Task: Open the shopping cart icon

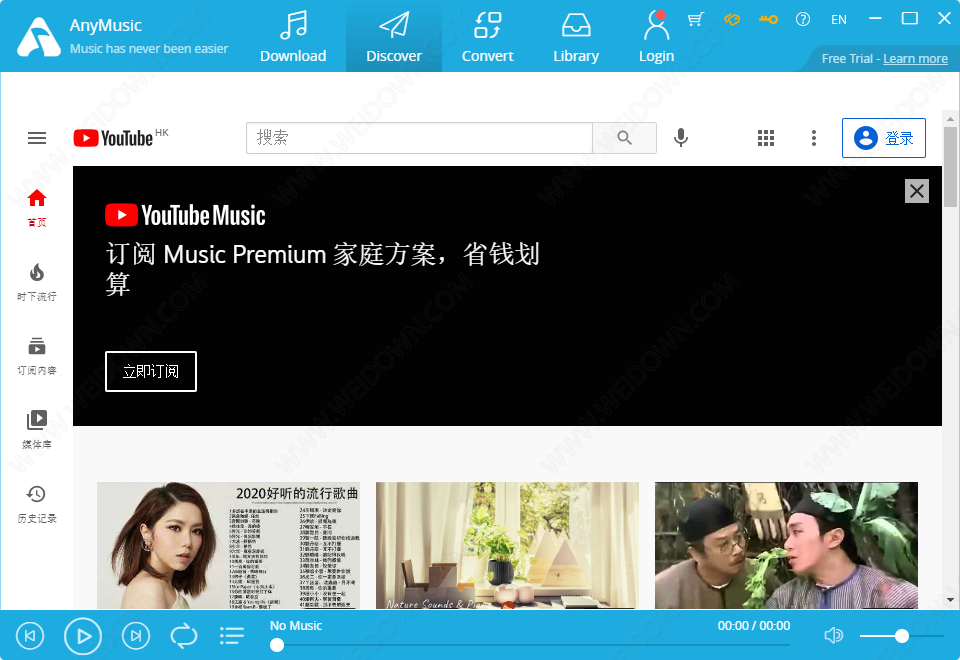Action: (x=695, y=20)
